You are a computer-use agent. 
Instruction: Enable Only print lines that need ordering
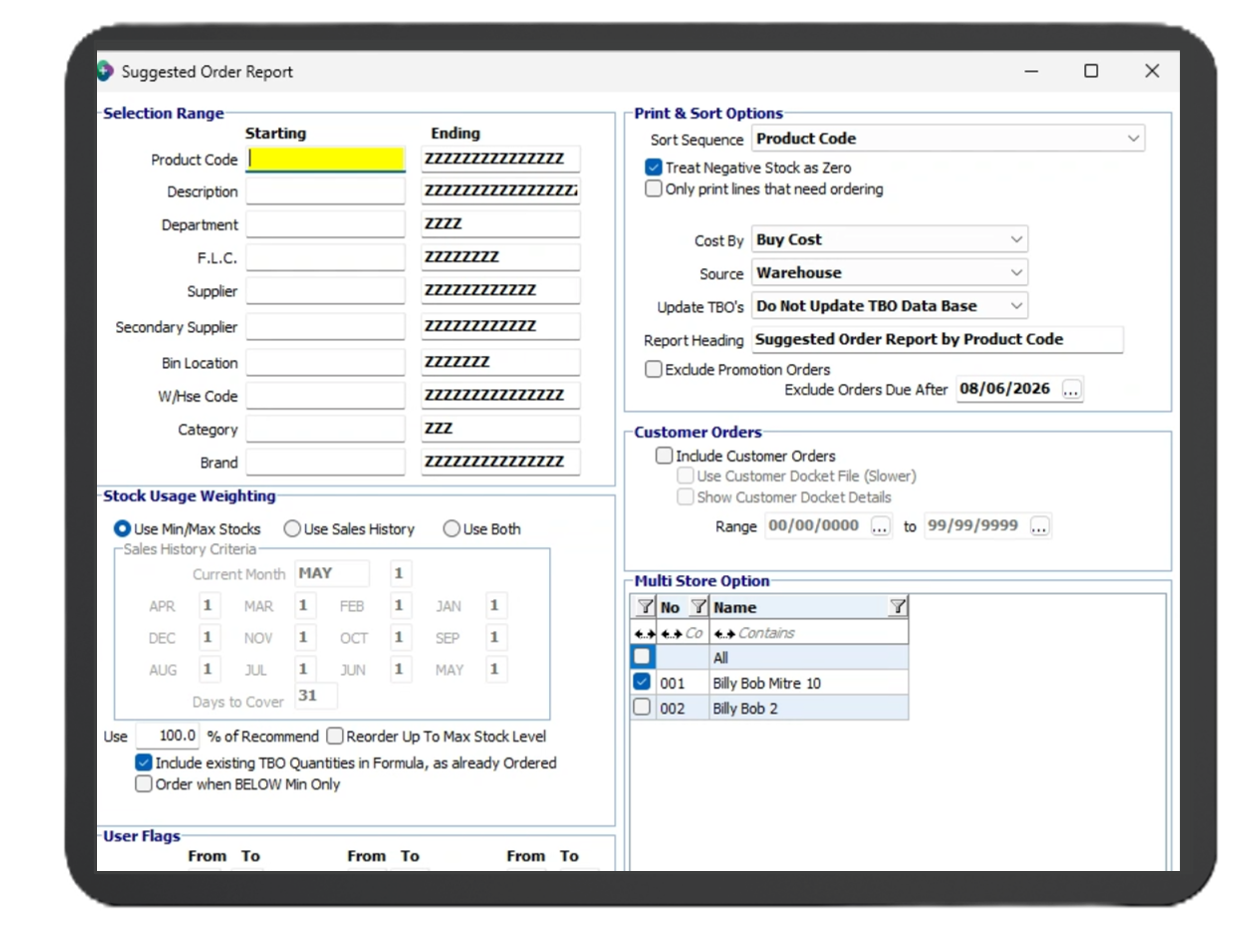[x=653, y=188]
